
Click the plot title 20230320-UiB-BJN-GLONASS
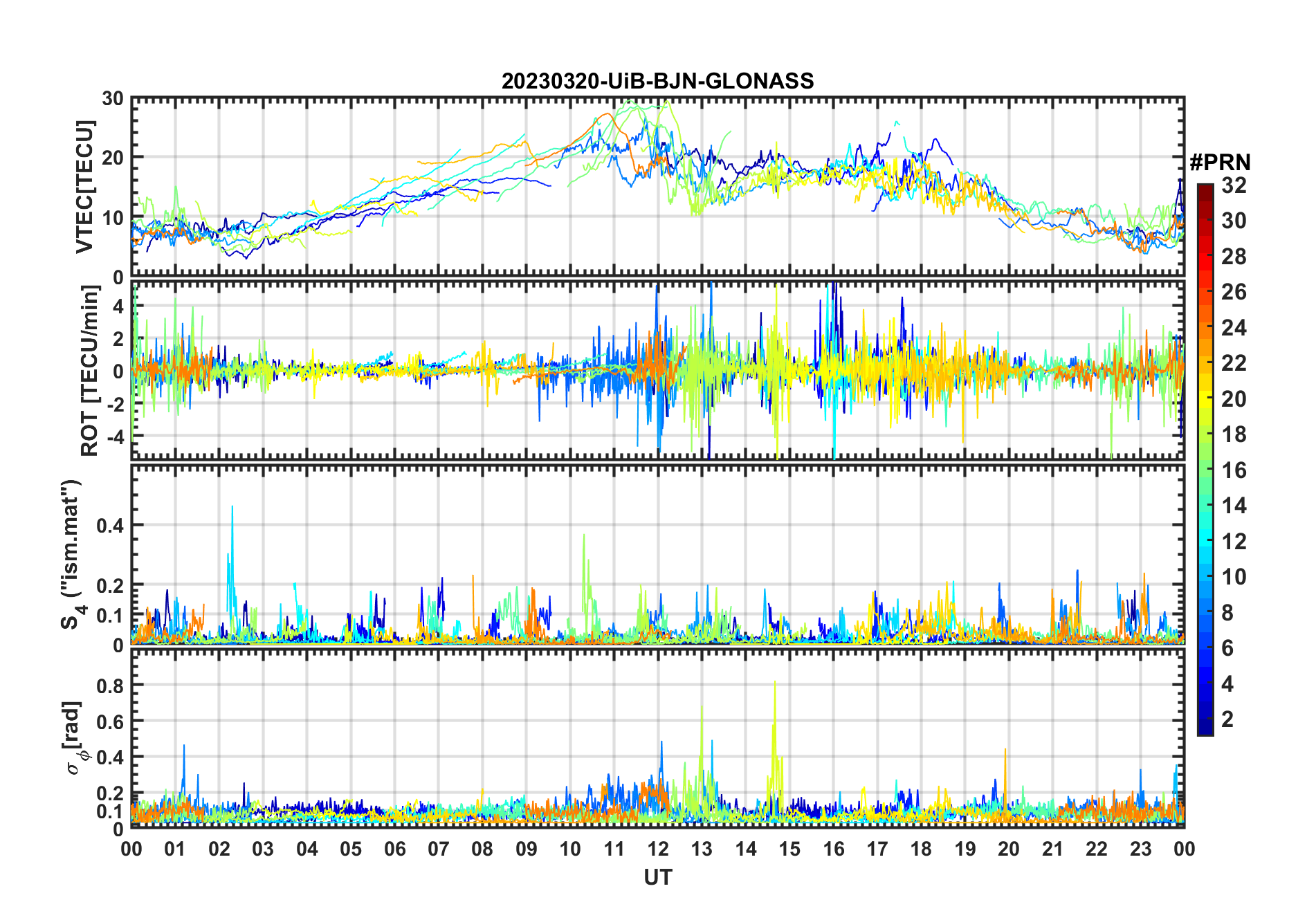pyautogui.click(x=657, y=81)
